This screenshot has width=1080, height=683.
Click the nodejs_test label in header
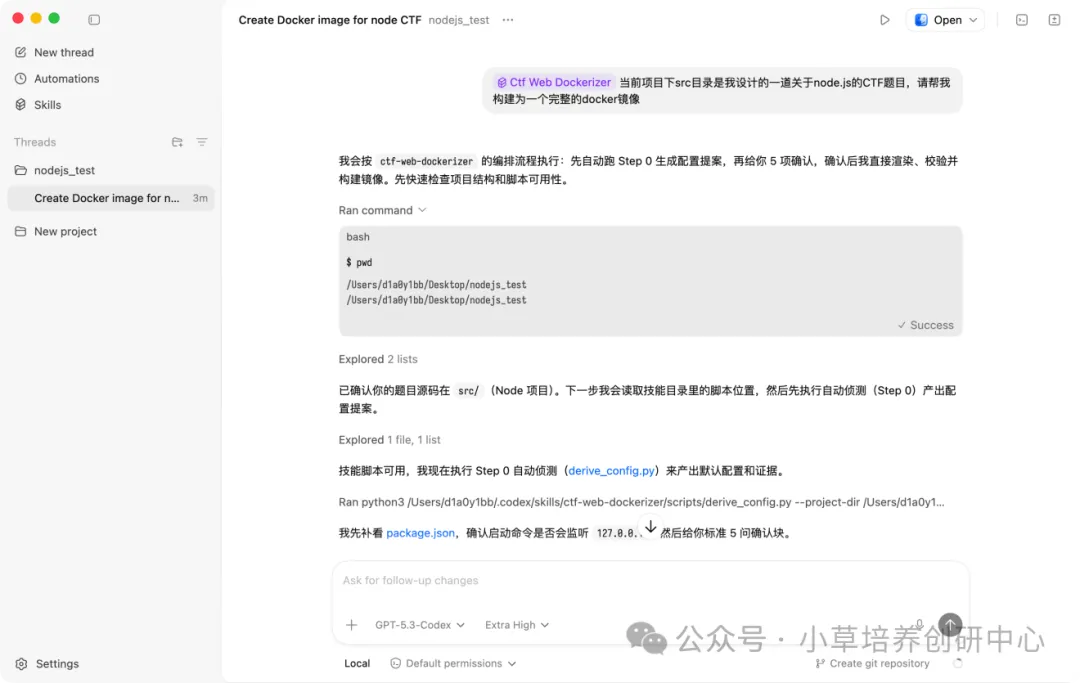(x=459, y=20)
